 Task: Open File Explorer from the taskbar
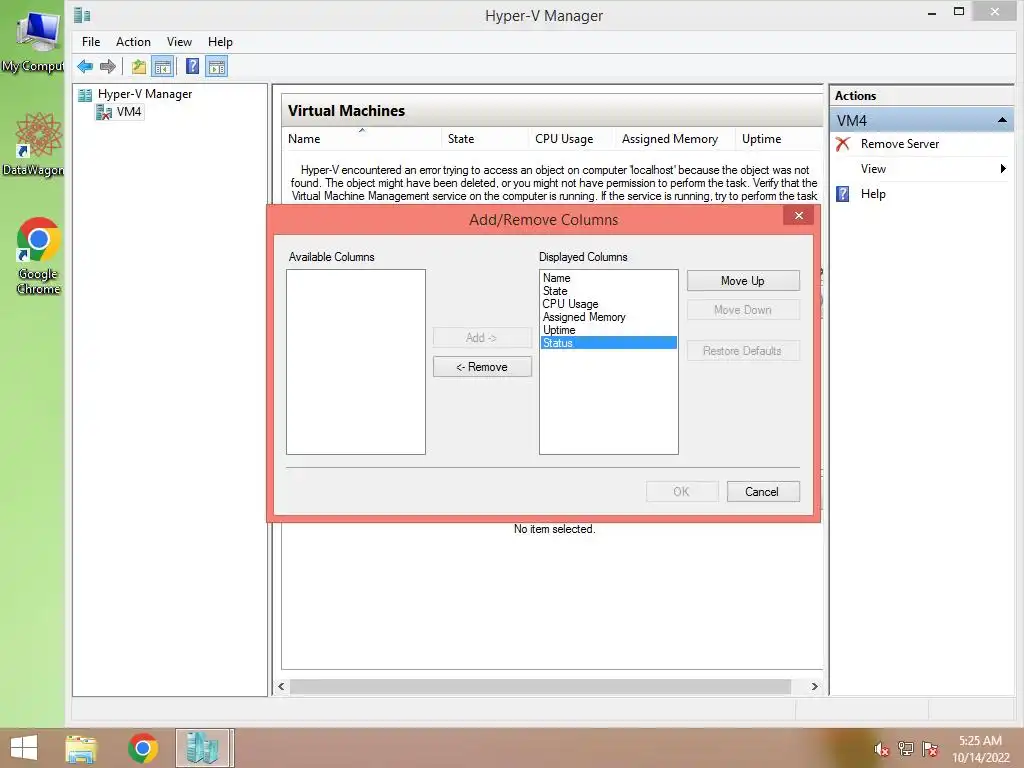click(x=81, y=748)
